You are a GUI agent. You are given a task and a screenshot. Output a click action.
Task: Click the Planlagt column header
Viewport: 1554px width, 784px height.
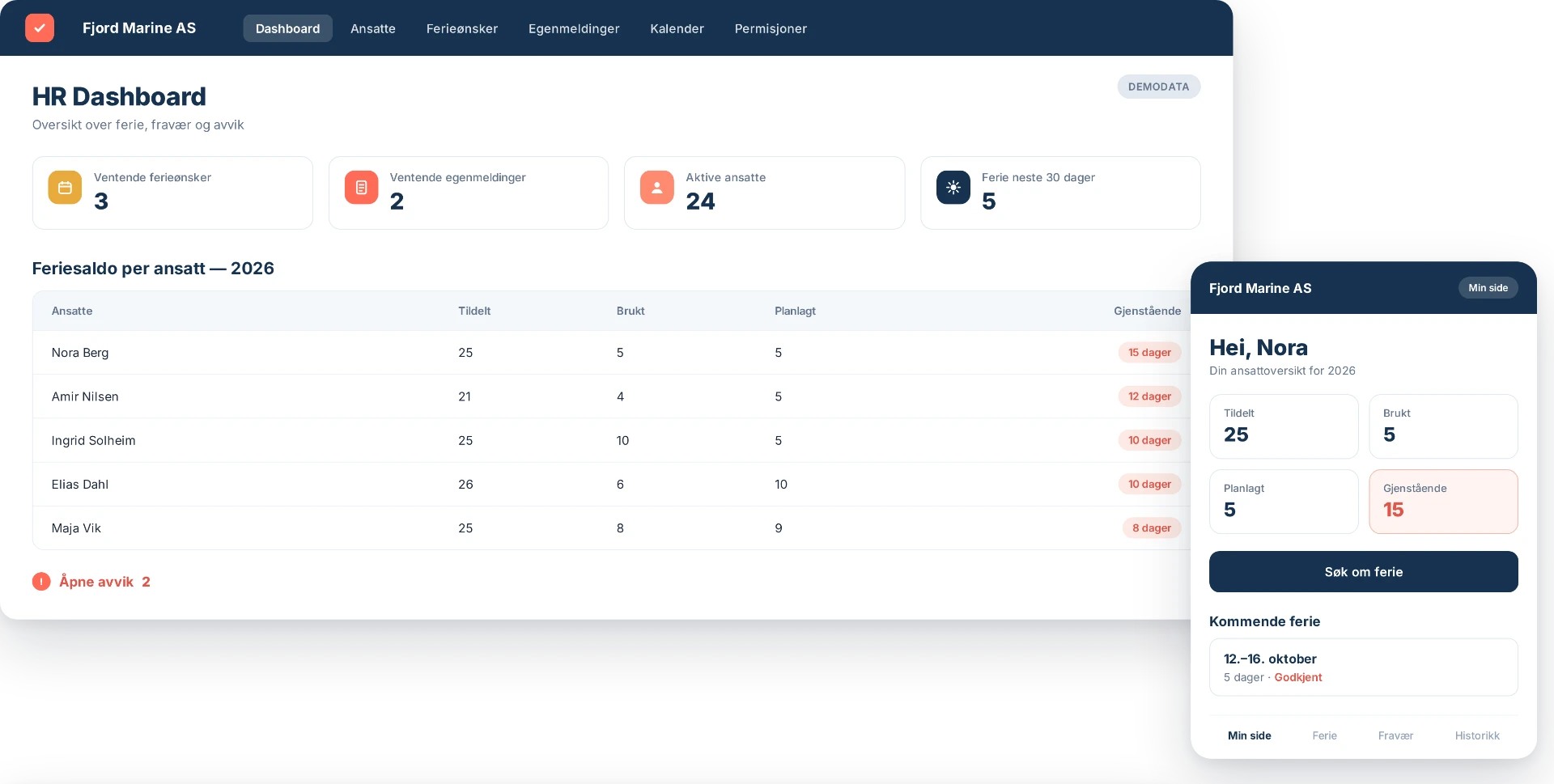pos(795,311)
